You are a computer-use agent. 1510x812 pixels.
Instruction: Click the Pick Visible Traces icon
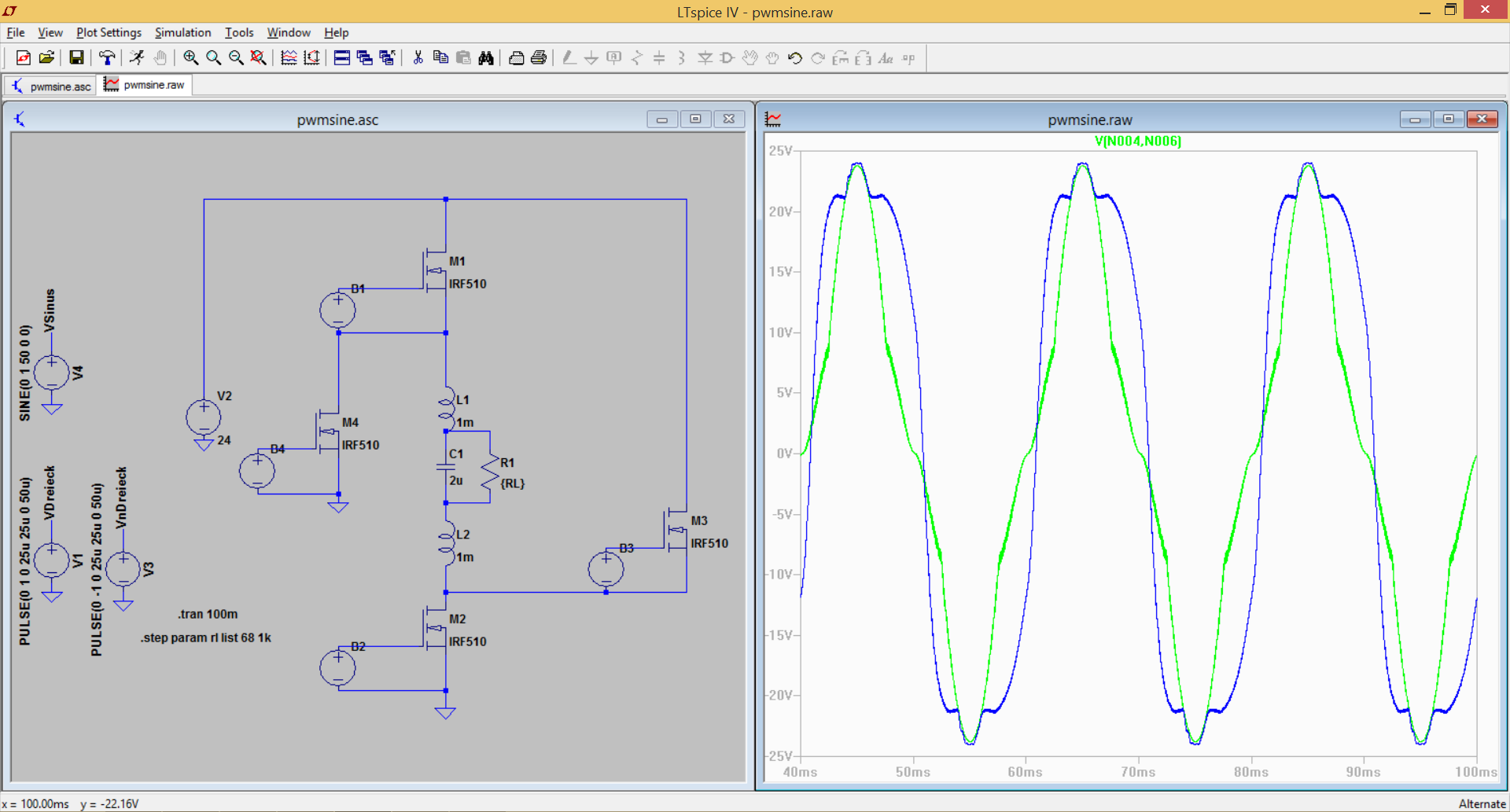pos(289,57)
